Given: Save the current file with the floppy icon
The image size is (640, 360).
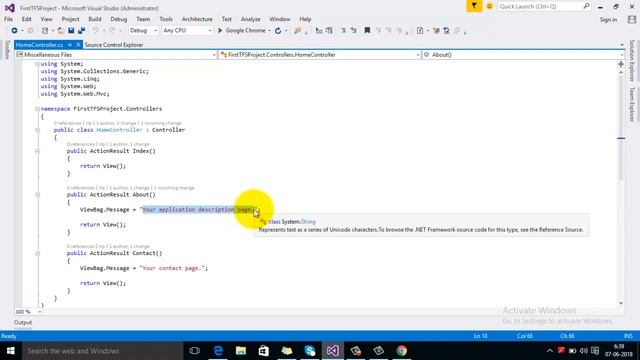Looking at the screenshot, I should coord(71,31).
